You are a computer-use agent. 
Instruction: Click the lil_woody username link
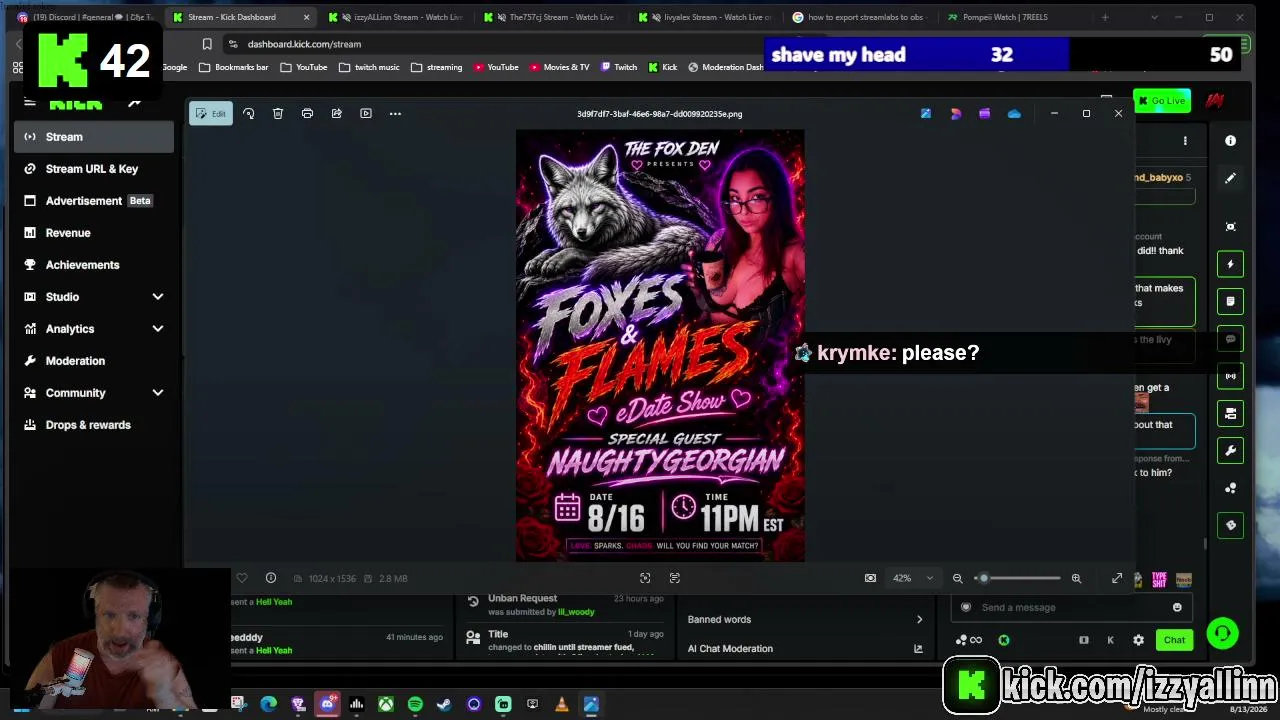576,612
